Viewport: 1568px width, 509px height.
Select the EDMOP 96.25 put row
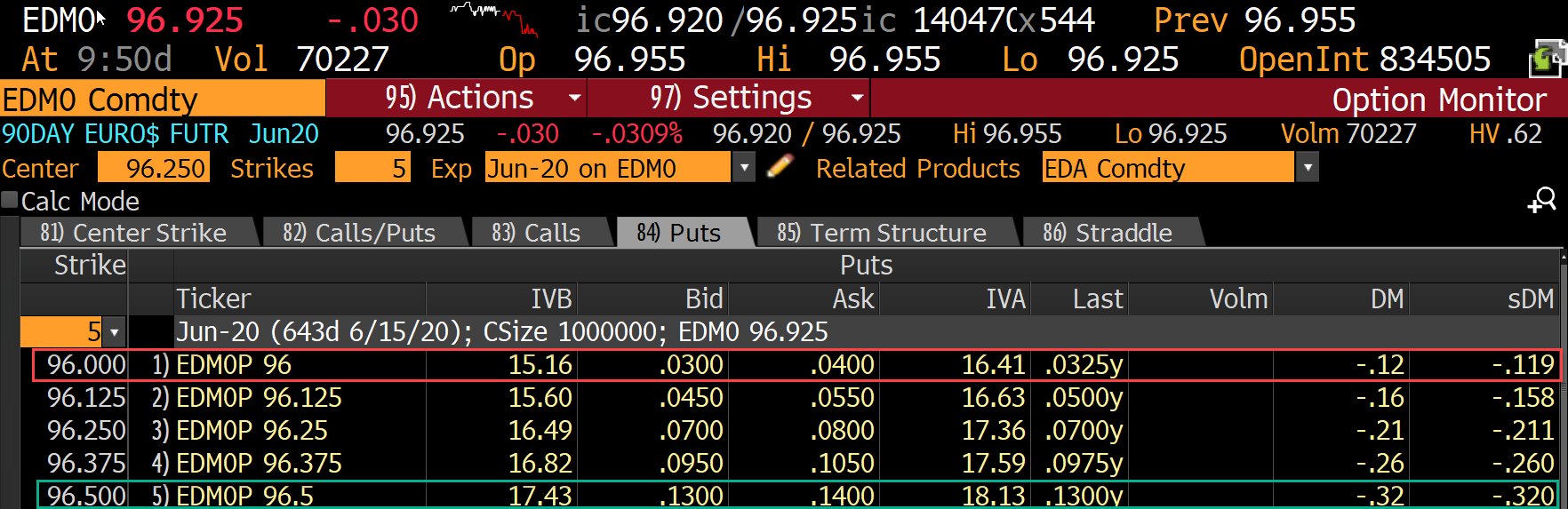[252, 431]
